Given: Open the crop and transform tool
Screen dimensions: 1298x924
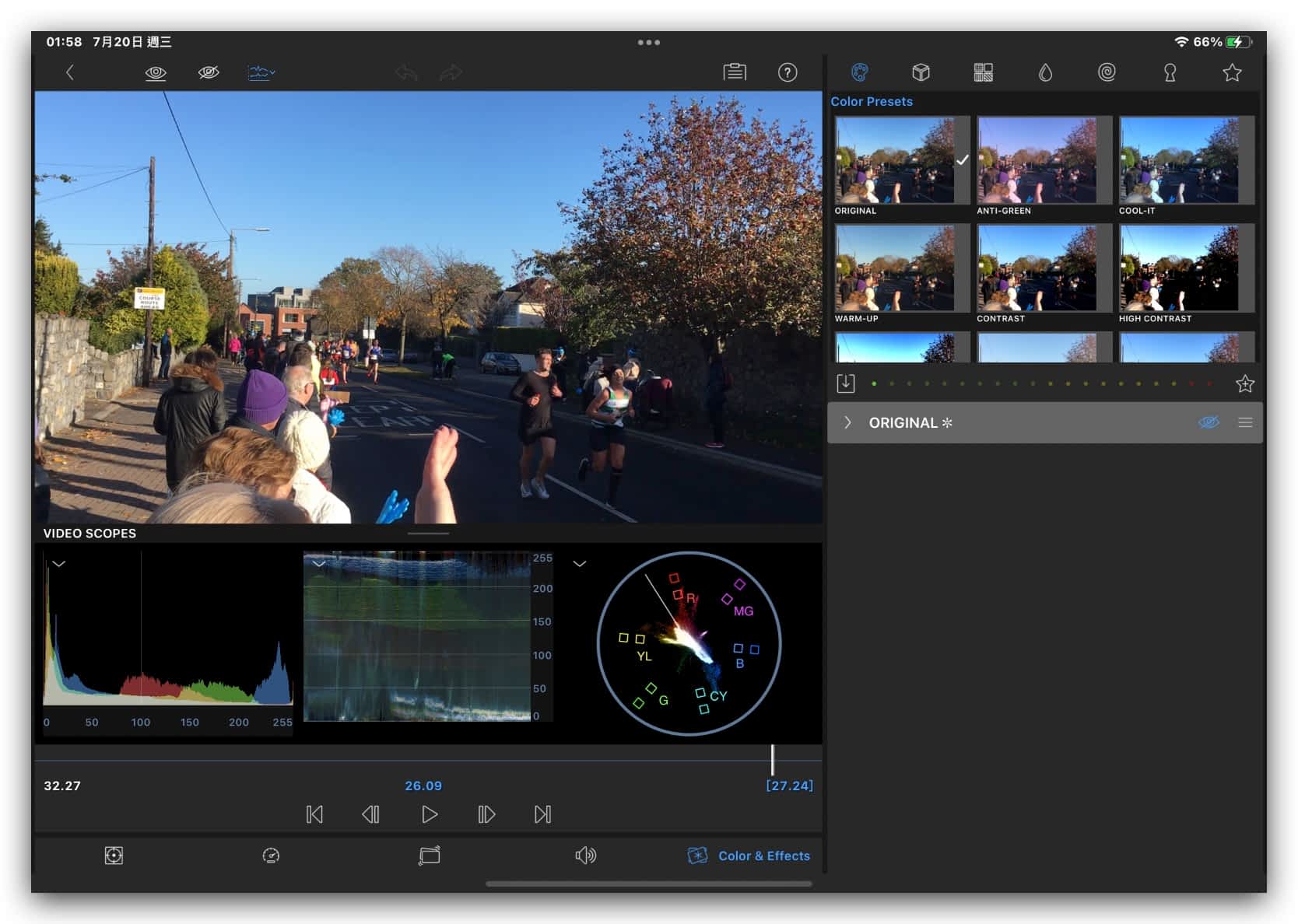Looking at the screenshot, I should (429, 856).
